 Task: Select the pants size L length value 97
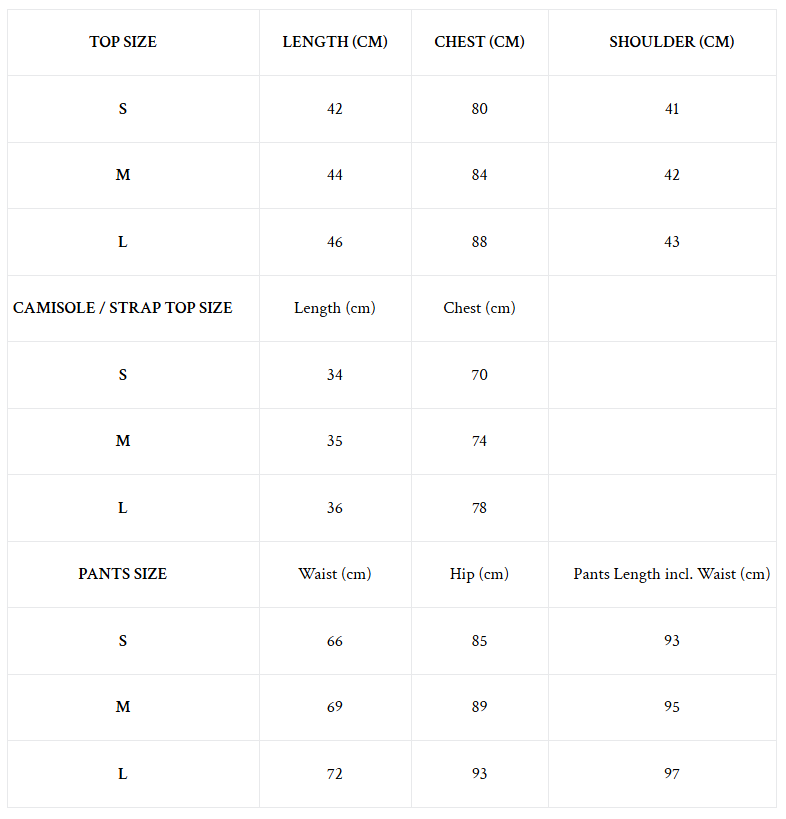click(671, 774)
